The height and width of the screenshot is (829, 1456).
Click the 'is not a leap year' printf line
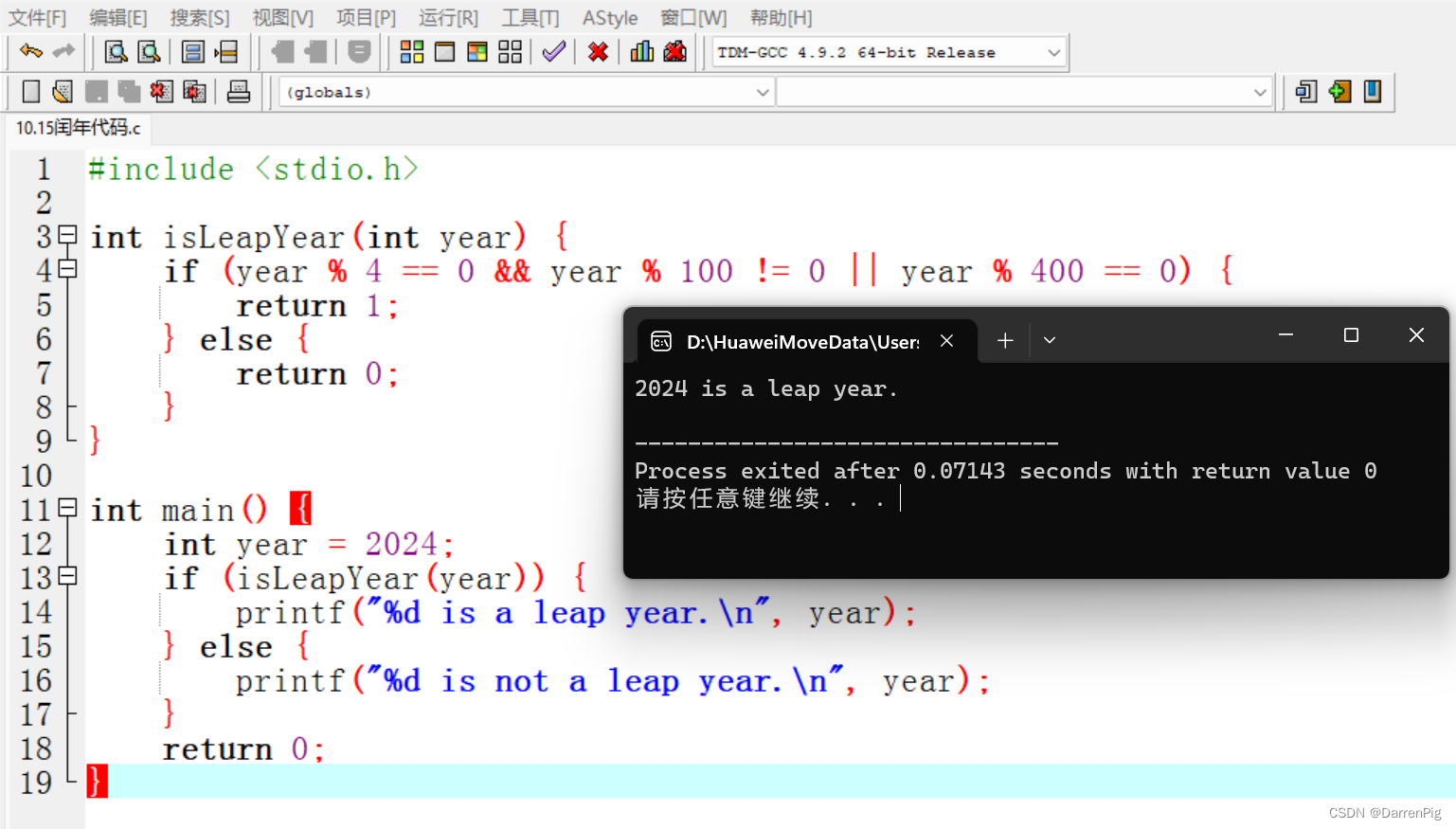click(x=613, y=680)
